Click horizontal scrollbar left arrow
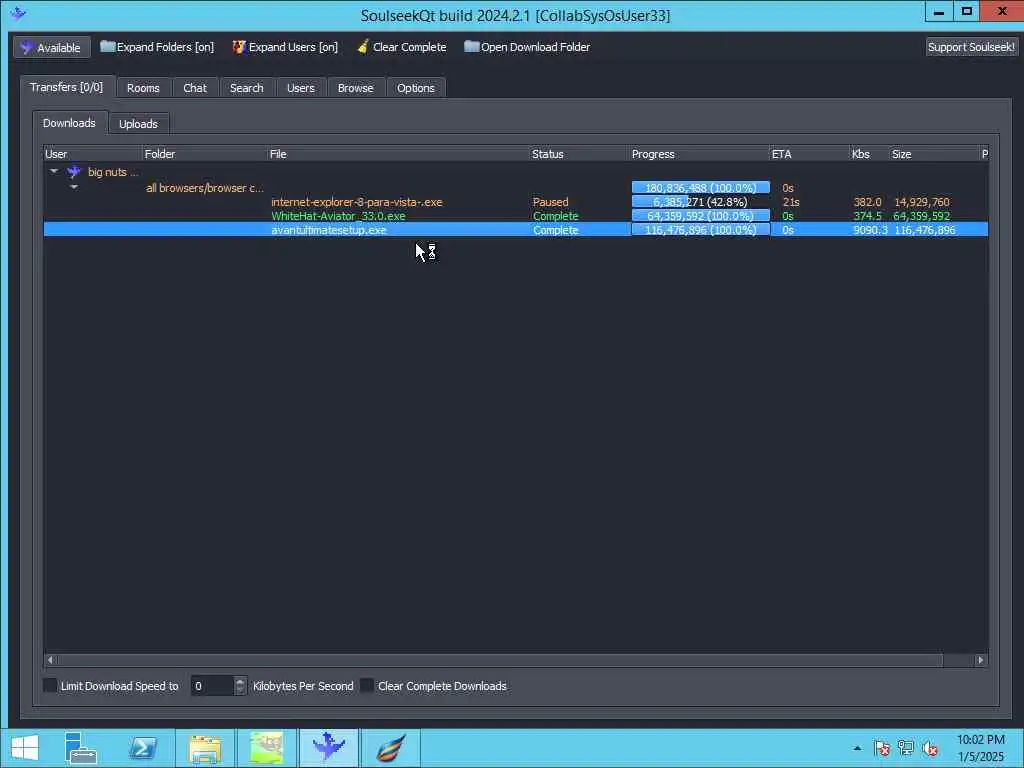The height and width of the screenshot is (768, 1024). pyautogui.click(x=50, y=660)
